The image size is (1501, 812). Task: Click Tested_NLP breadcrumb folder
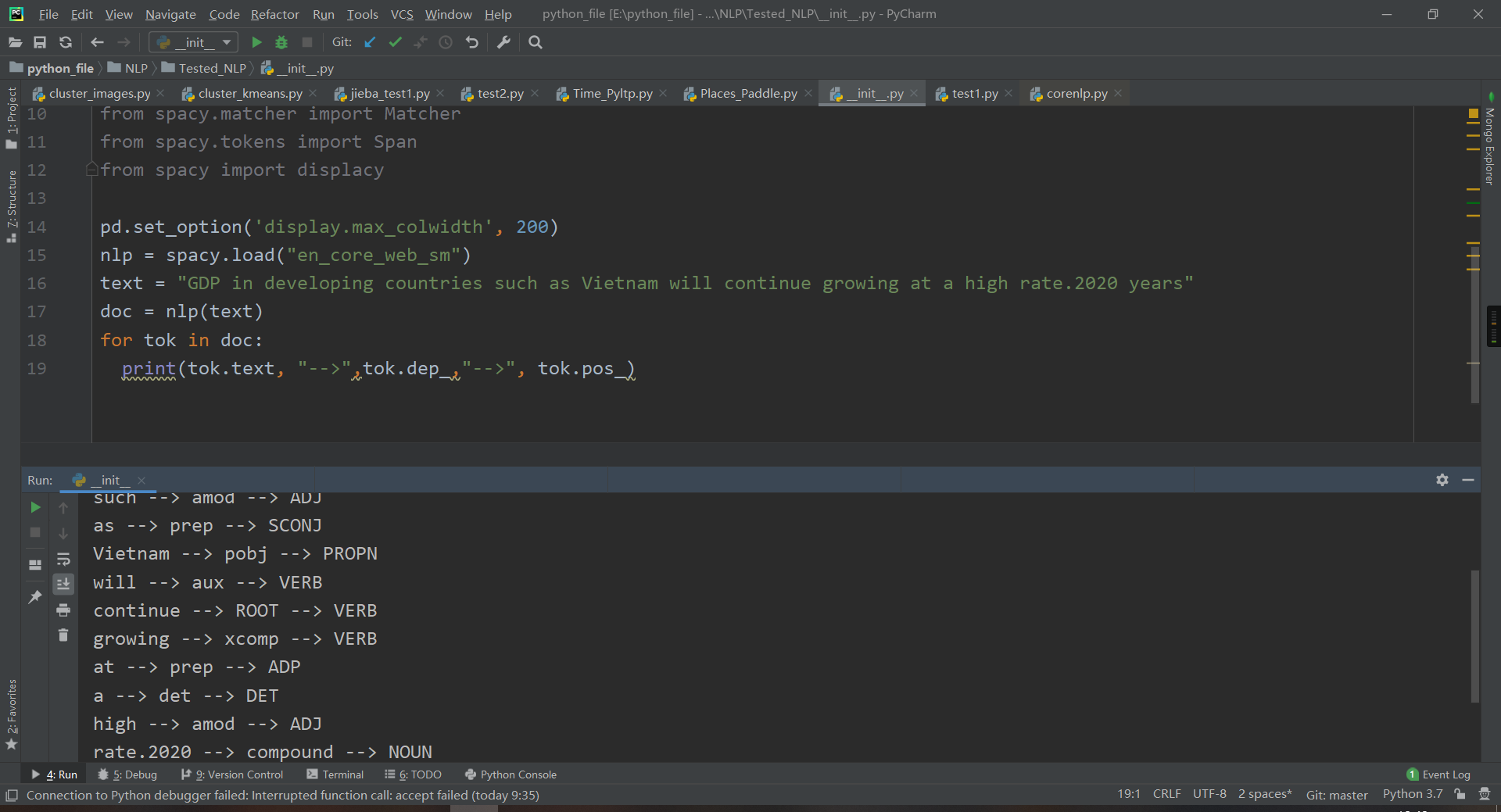[x=204, y=68]
